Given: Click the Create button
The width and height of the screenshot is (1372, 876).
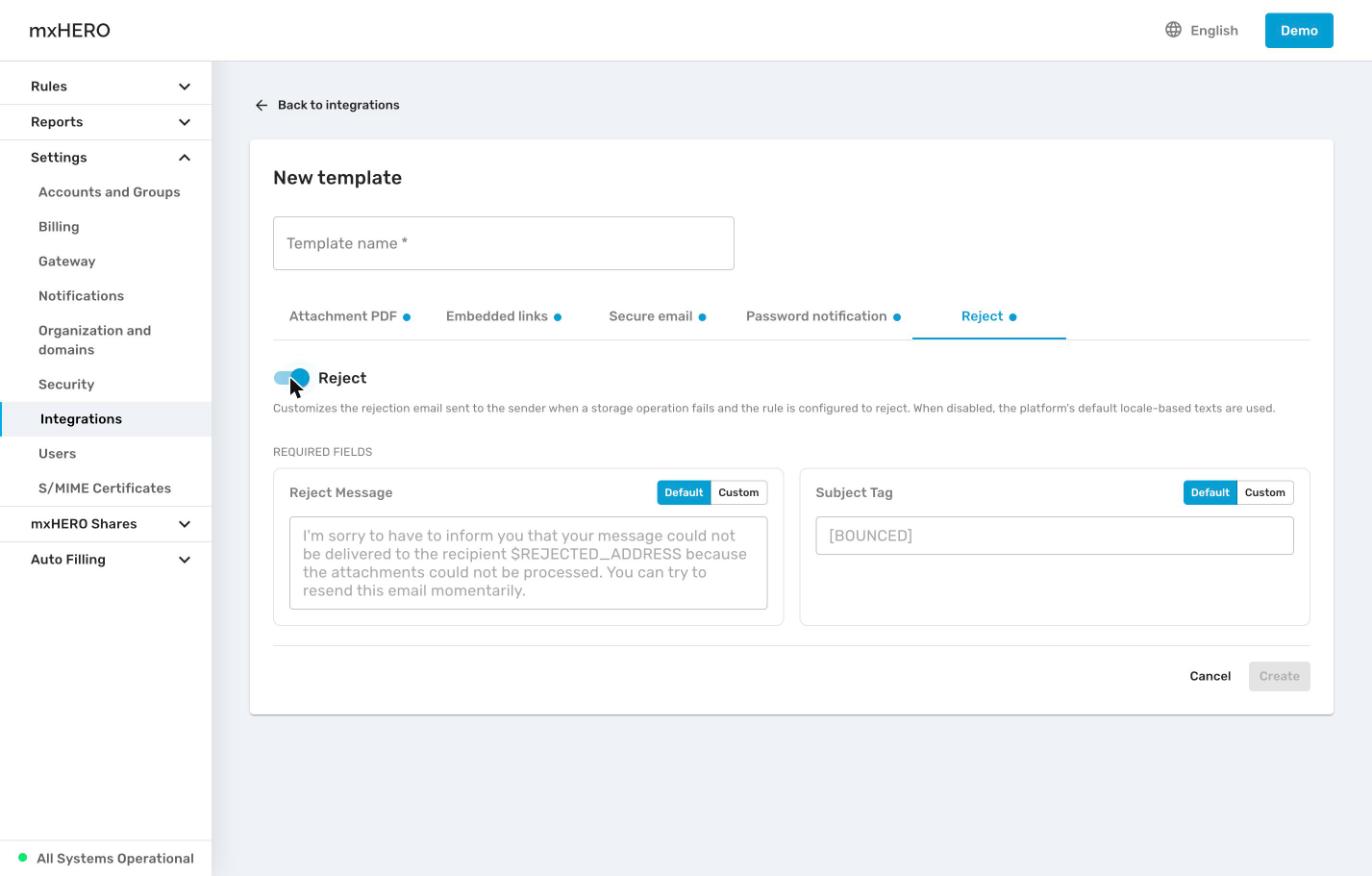Looking at the screenshot, I should click(1279, 676).
